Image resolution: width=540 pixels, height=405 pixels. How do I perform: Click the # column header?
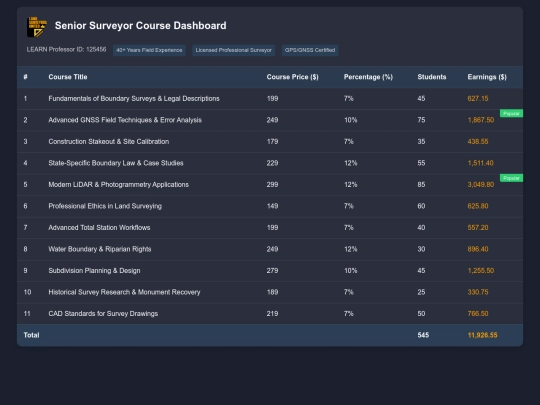(x=25, y=77)
